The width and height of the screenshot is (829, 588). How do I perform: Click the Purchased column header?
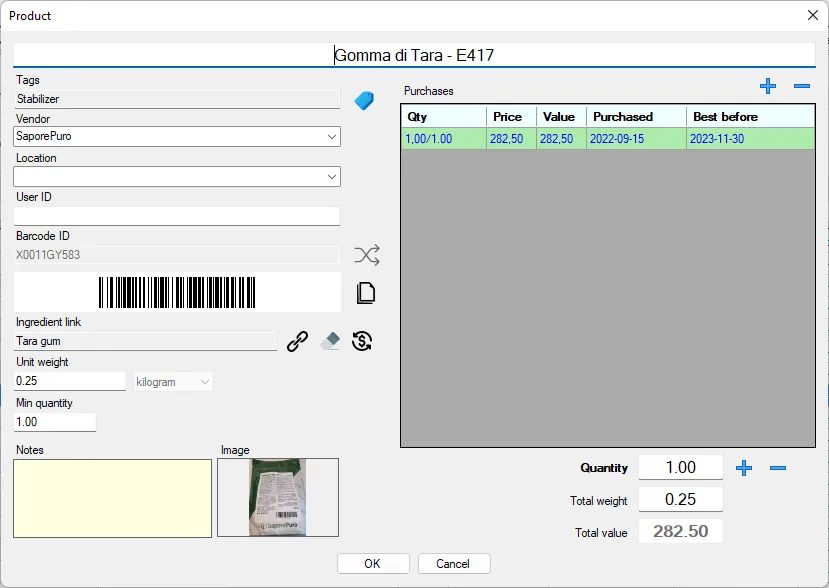(x=637, y=116)
